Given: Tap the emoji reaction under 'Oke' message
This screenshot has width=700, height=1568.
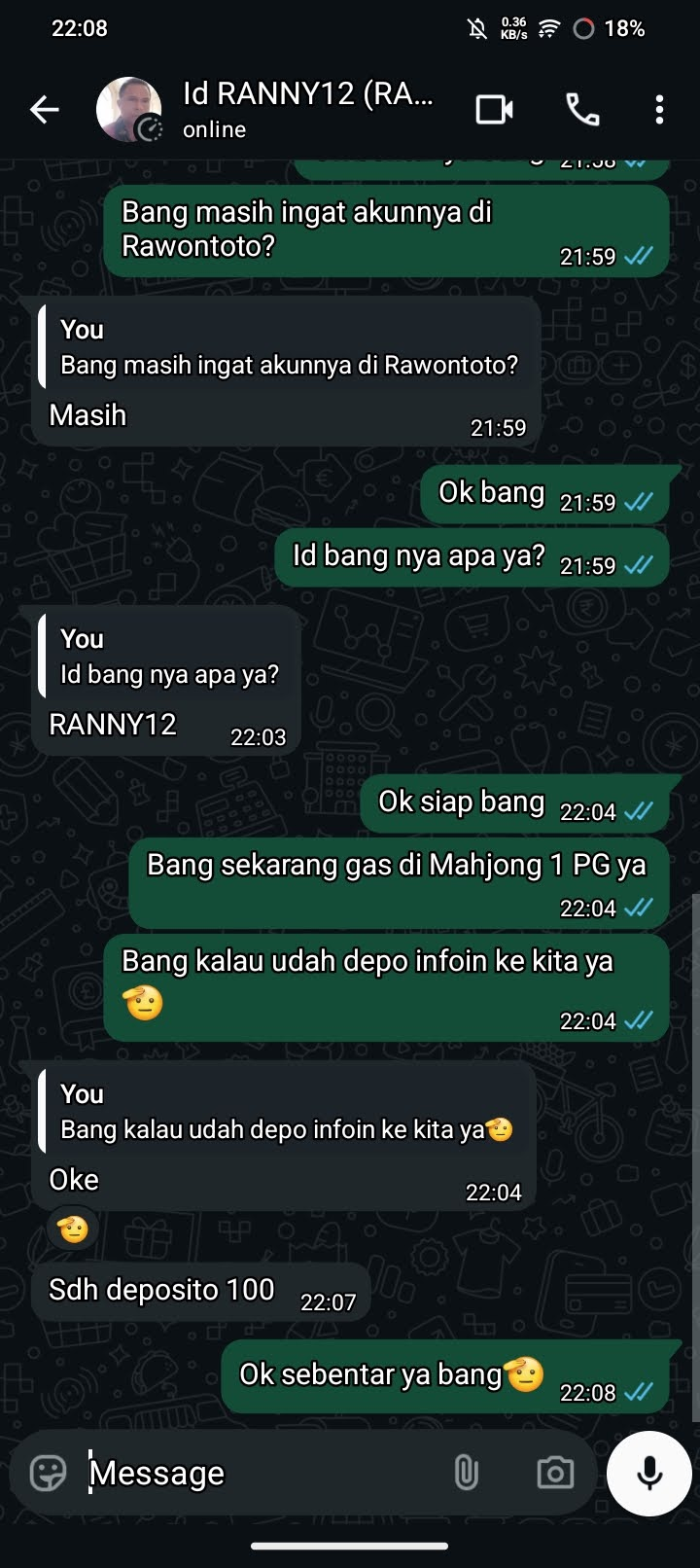Looking at the screenshot, I should 73,1229.
